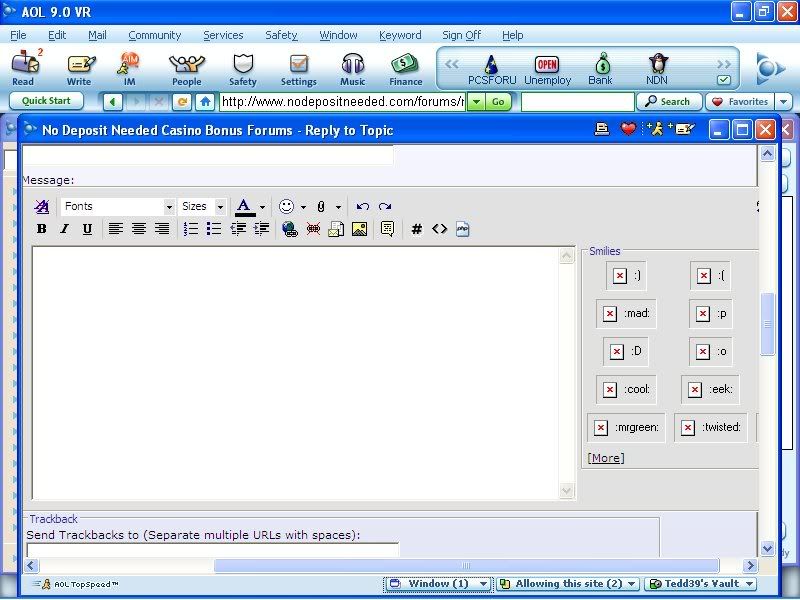Center-align text in editor
This screenshot has height=600, width=800.
click(139, 229)
